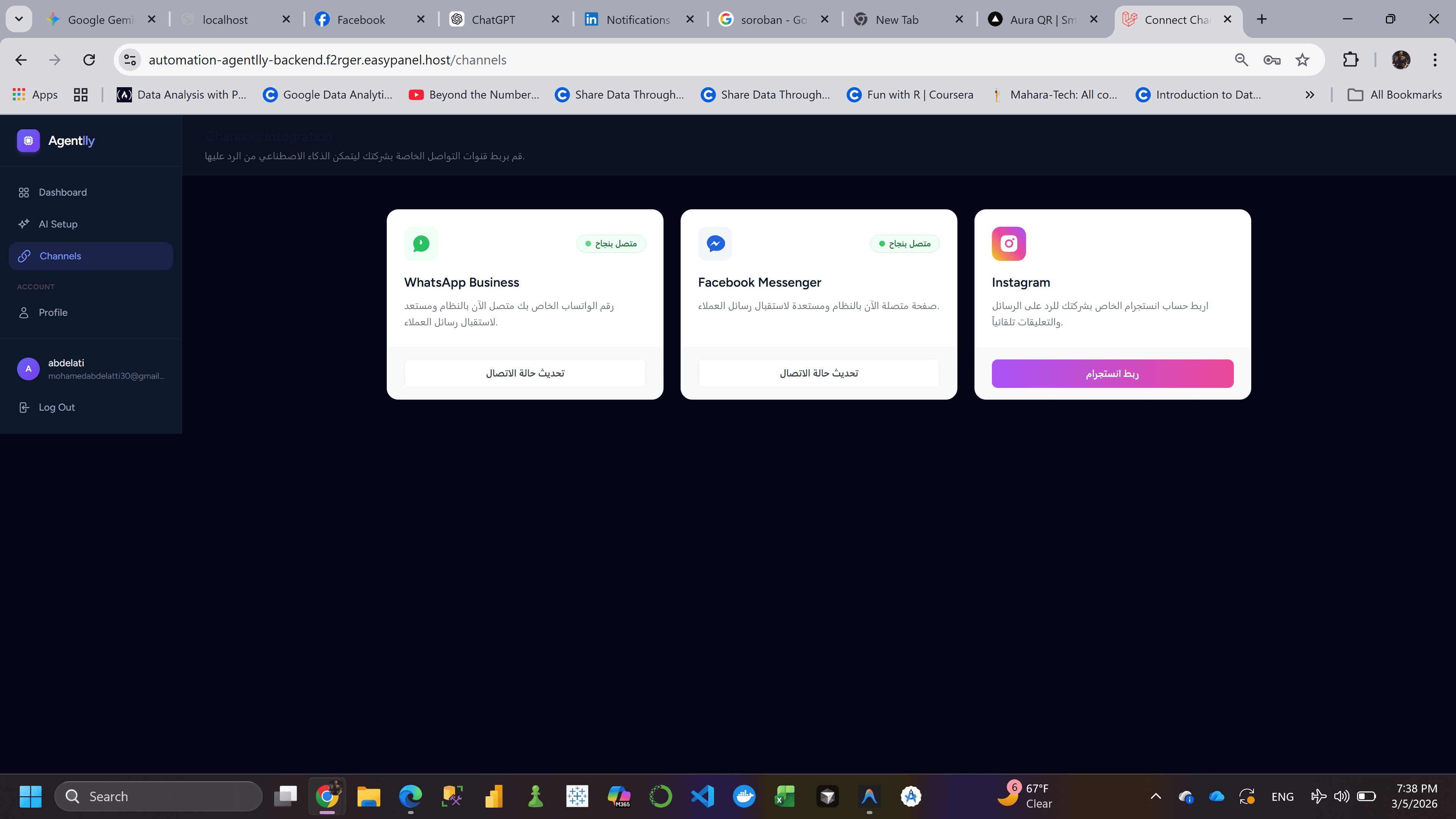Open the zoom magnifier icon
Viewport: 1456px width, 819px height.
tap(1241, 60)
